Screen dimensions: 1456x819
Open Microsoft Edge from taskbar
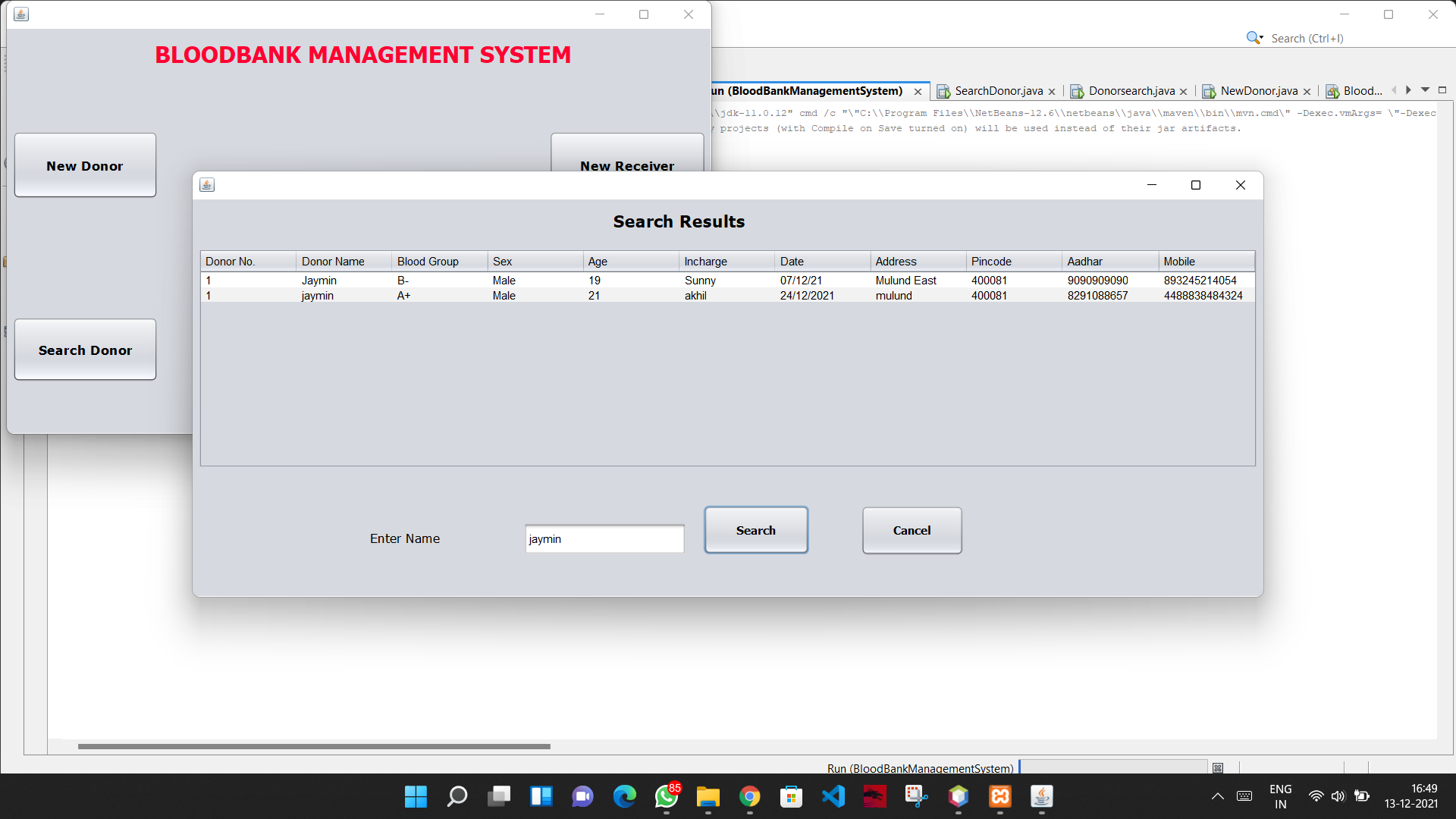(624, 796)
